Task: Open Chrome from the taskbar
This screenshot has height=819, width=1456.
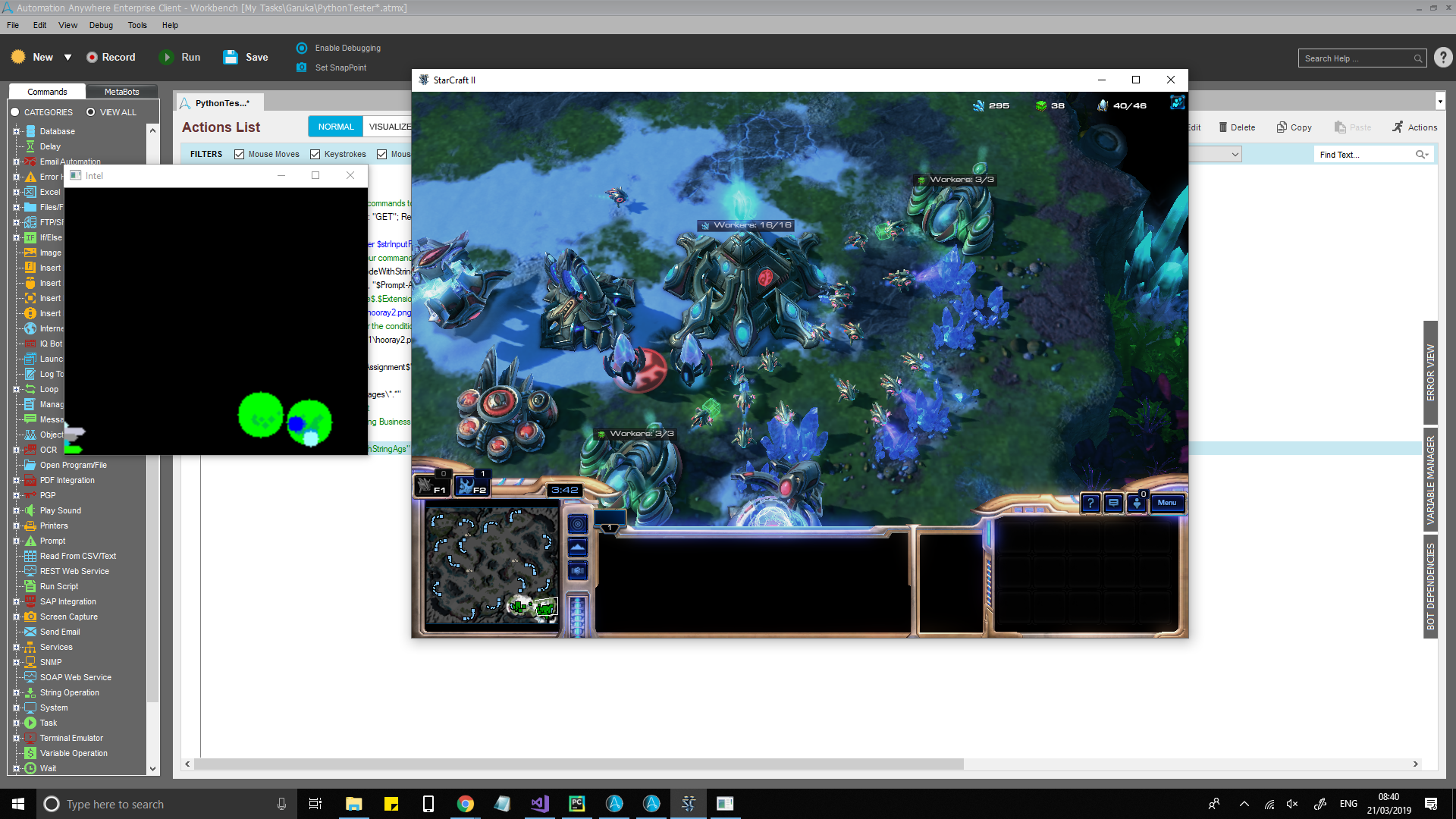Action: coord(466,804)
